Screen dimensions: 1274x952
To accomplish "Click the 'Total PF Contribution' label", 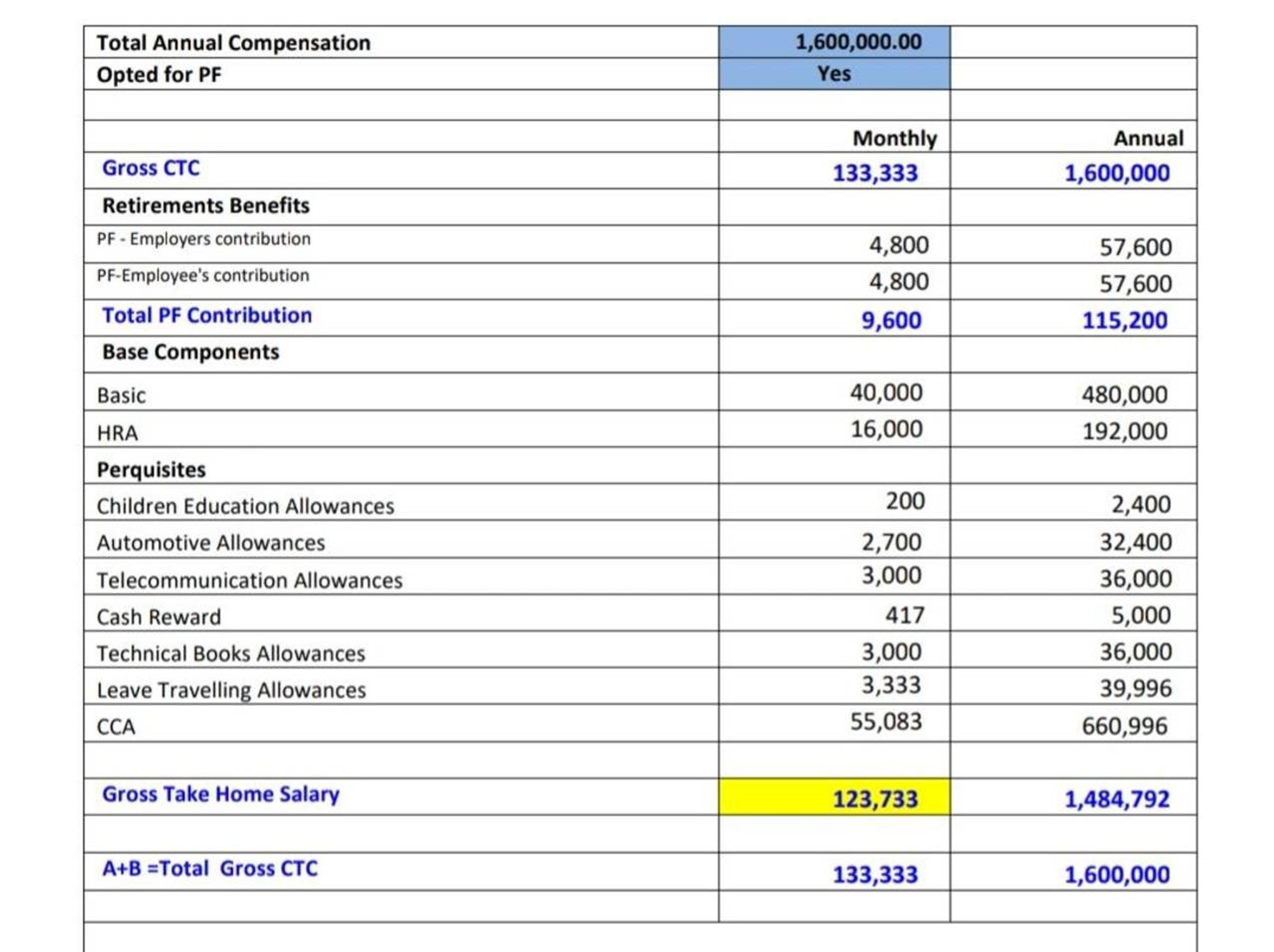I will (x=207, y=316).
